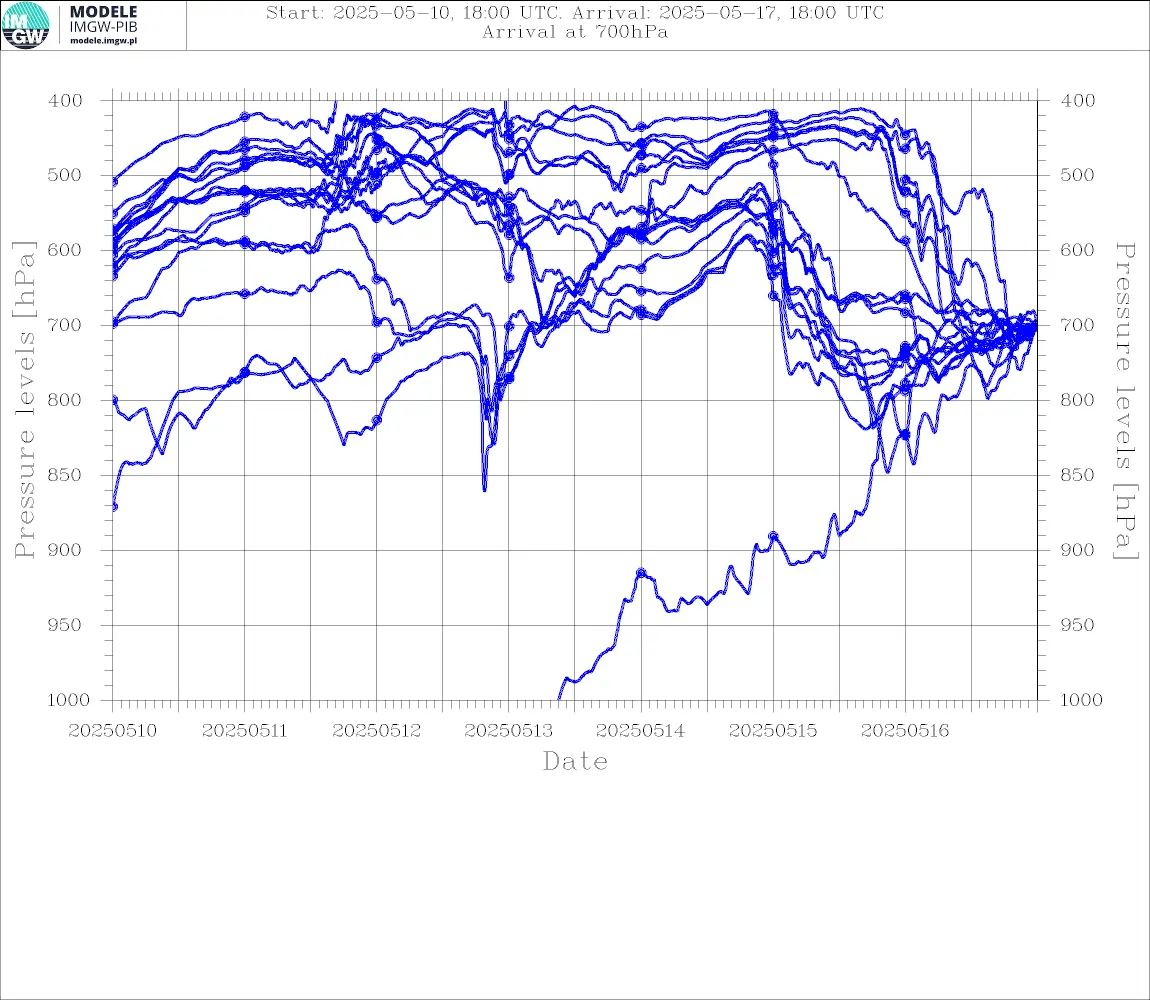Click the left 500 pressure tick label

pos(65,175)
